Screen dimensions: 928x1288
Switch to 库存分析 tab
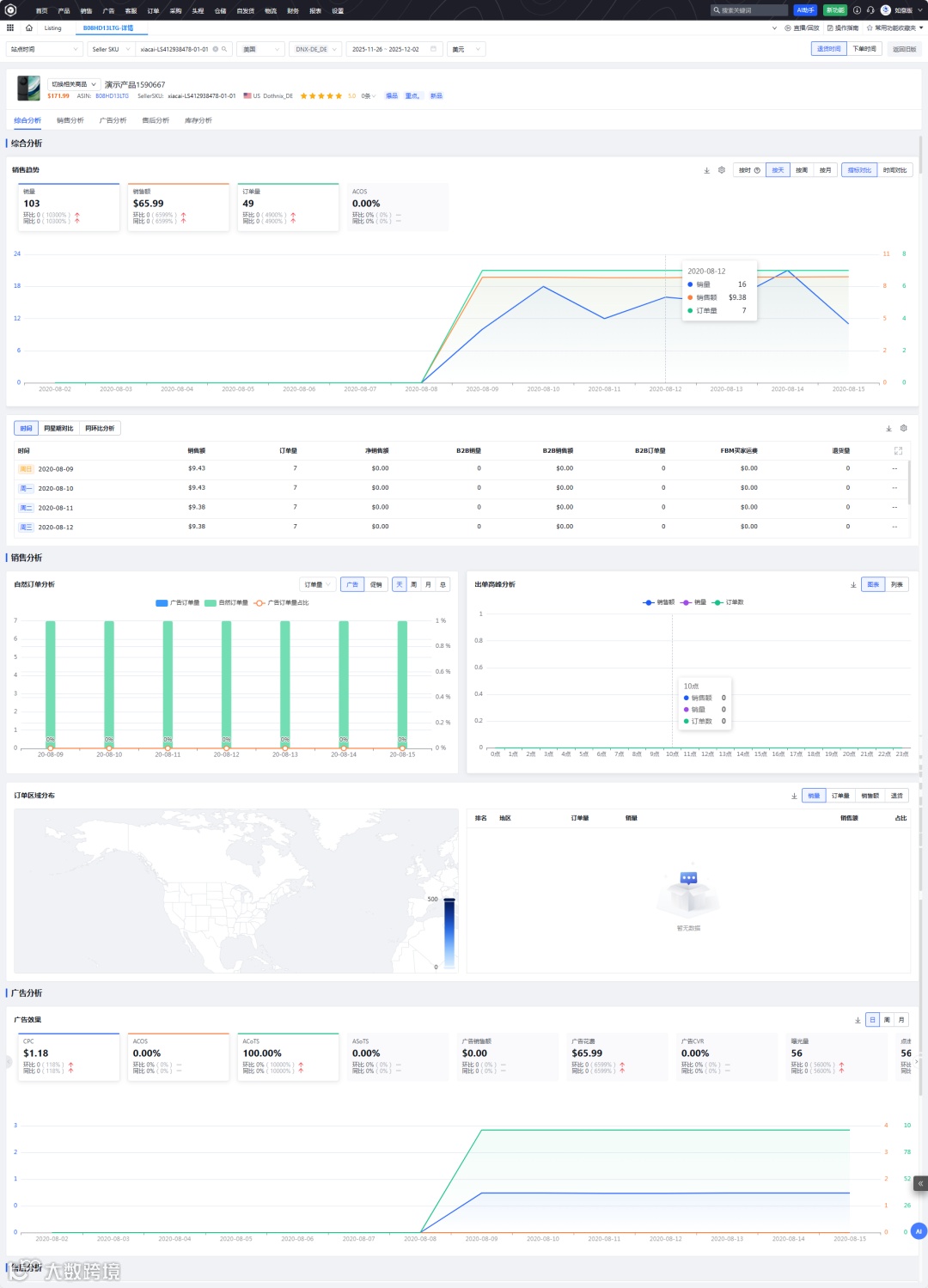(x=198, y=120)
